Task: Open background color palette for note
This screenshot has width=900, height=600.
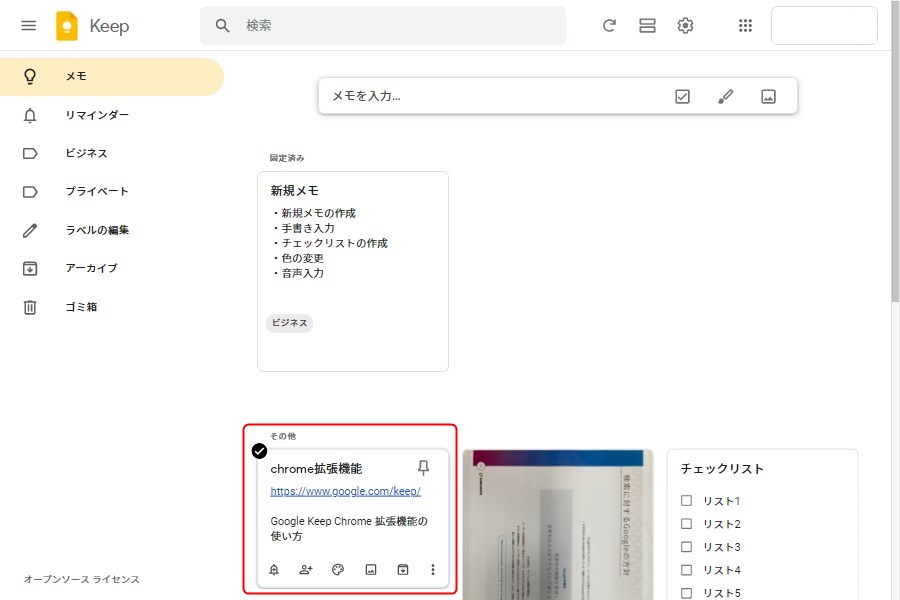Action: pos(338,570)
